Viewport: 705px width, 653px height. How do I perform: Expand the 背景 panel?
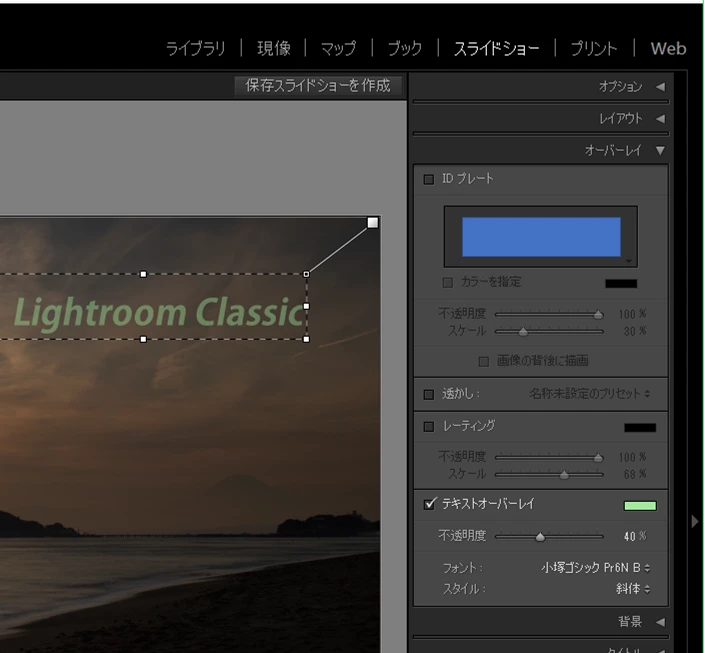coord(660,622)
